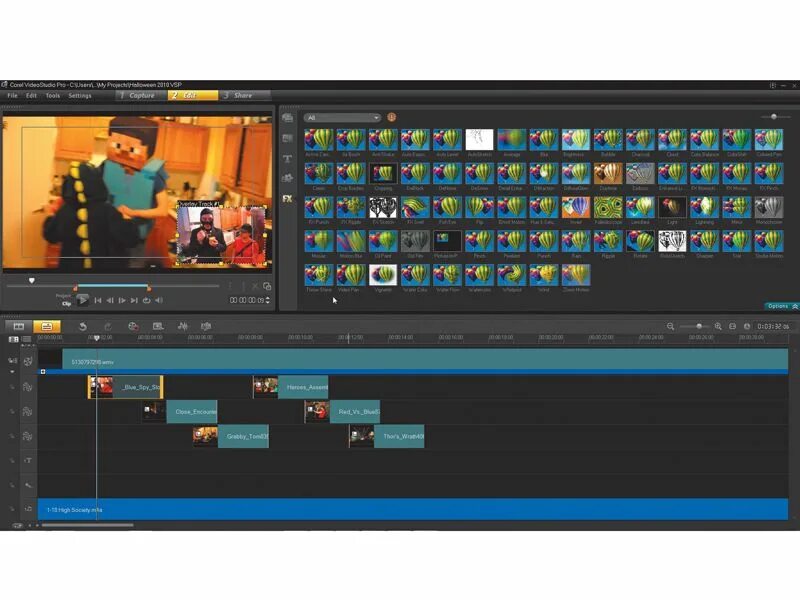This screenshot has height=600, width=800.
Task: Play the clip in preview
Action: (x=82, y=301)
